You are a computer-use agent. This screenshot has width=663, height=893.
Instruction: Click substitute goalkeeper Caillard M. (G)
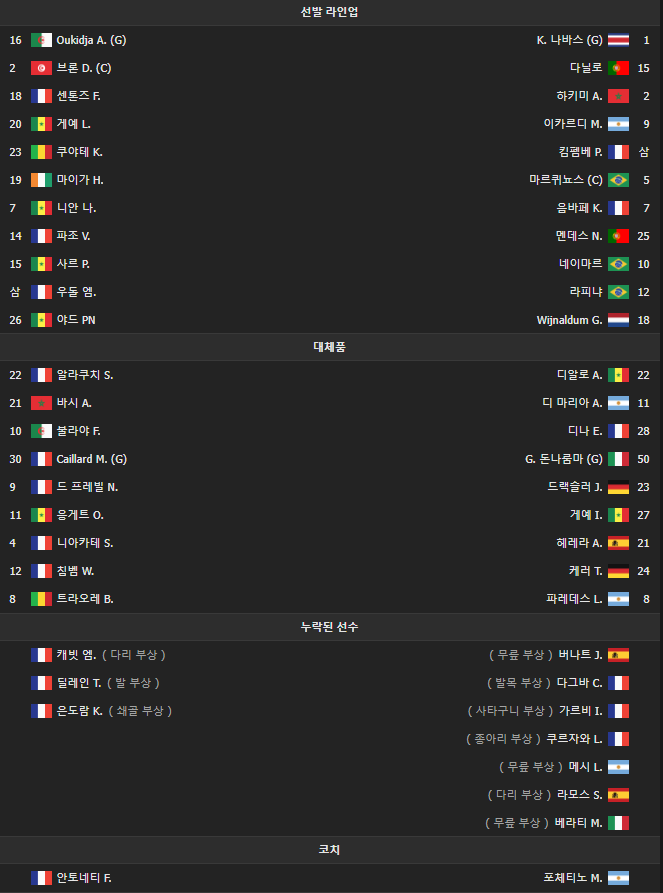coord(92,459)
